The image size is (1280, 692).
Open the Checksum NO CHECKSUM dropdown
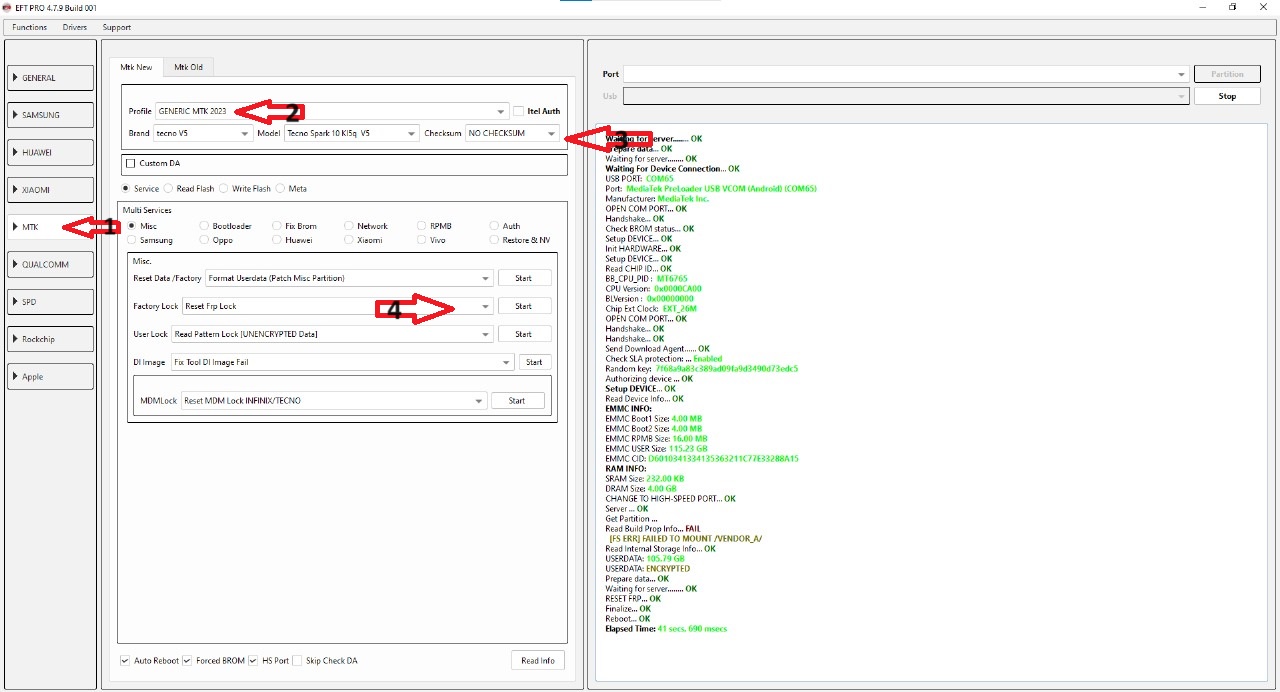[512, 133]
